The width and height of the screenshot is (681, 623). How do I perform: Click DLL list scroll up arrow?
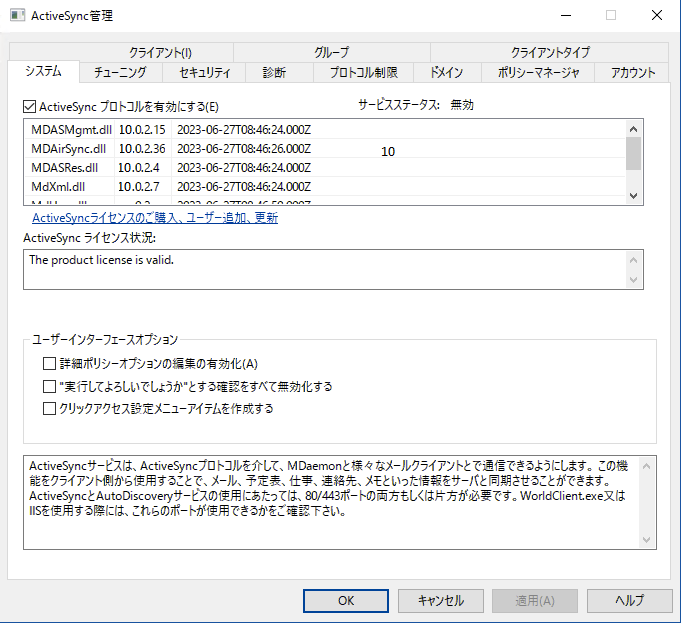click(x=633, y=129)
